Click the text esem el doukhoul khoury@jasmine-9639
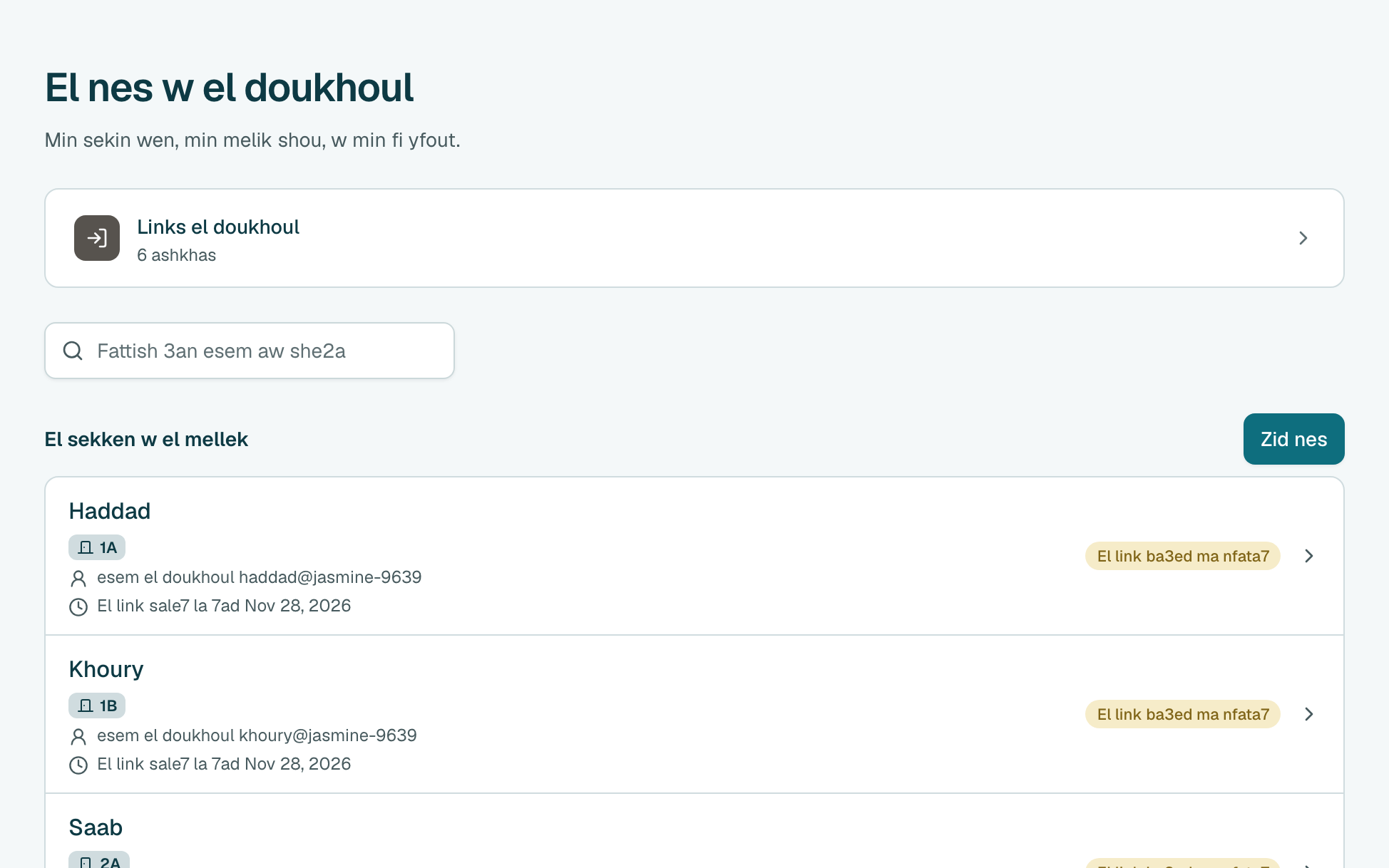 (257, 735)
